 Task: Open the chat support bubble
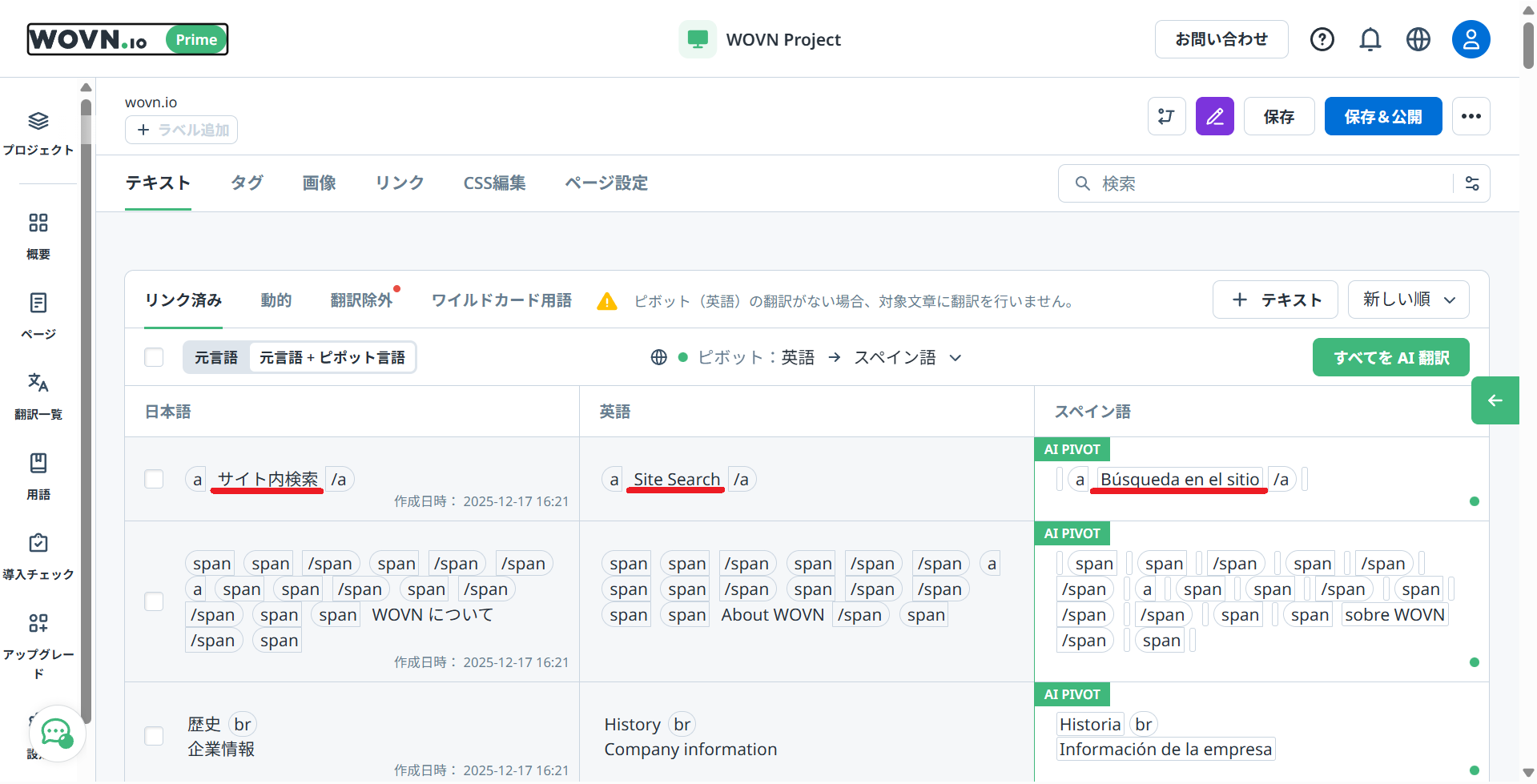[x=56, y=731]
